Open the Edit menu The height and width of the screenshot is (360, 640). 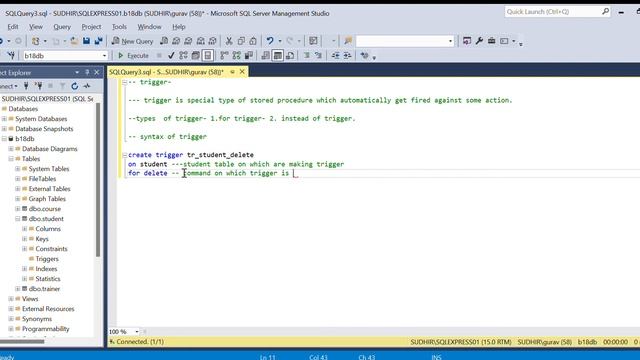click(13, 27)
